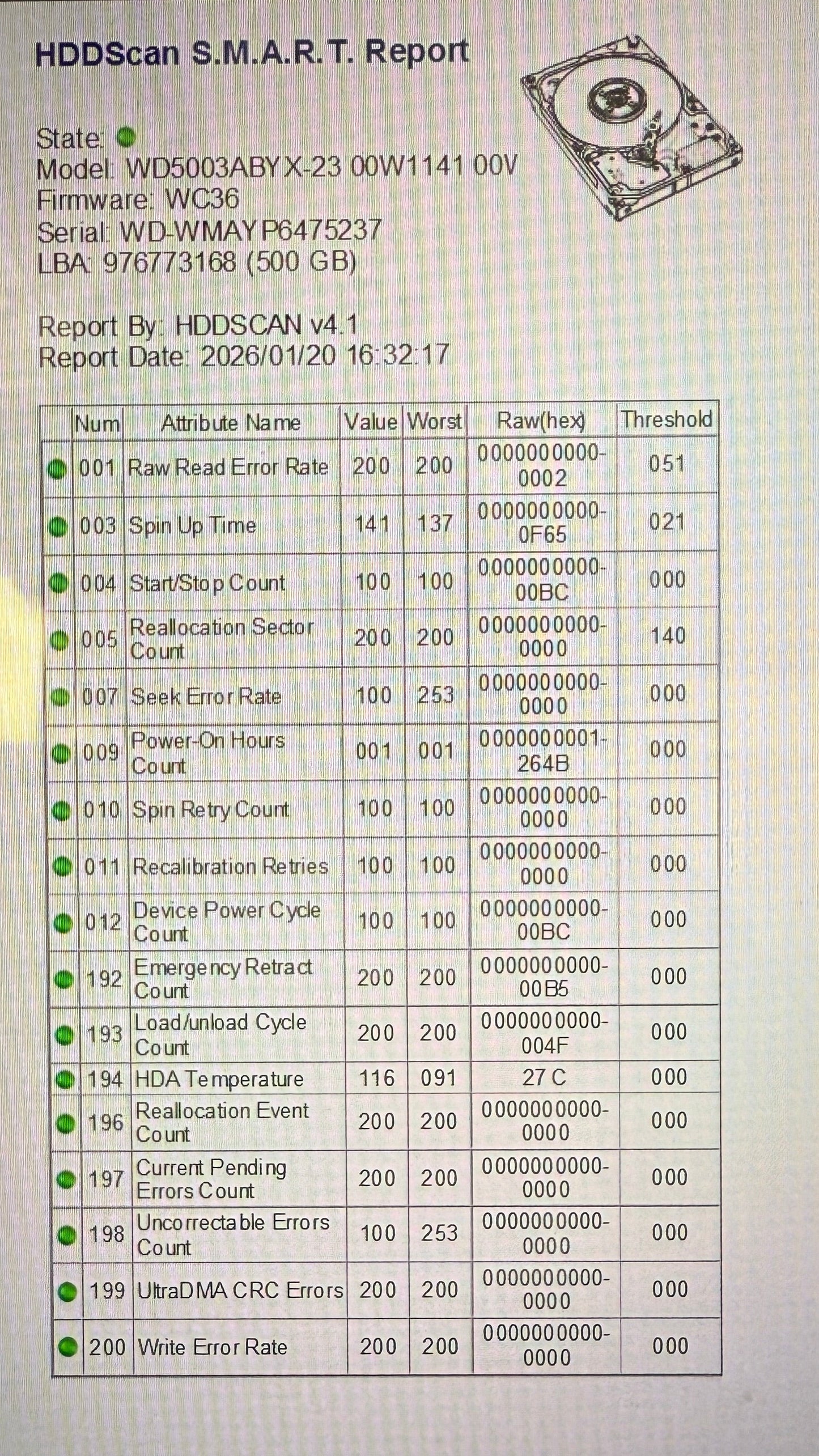
Task: Click the 'HDDScan S.M.A.R.T. Report' title
Action: tap(252, 53)
